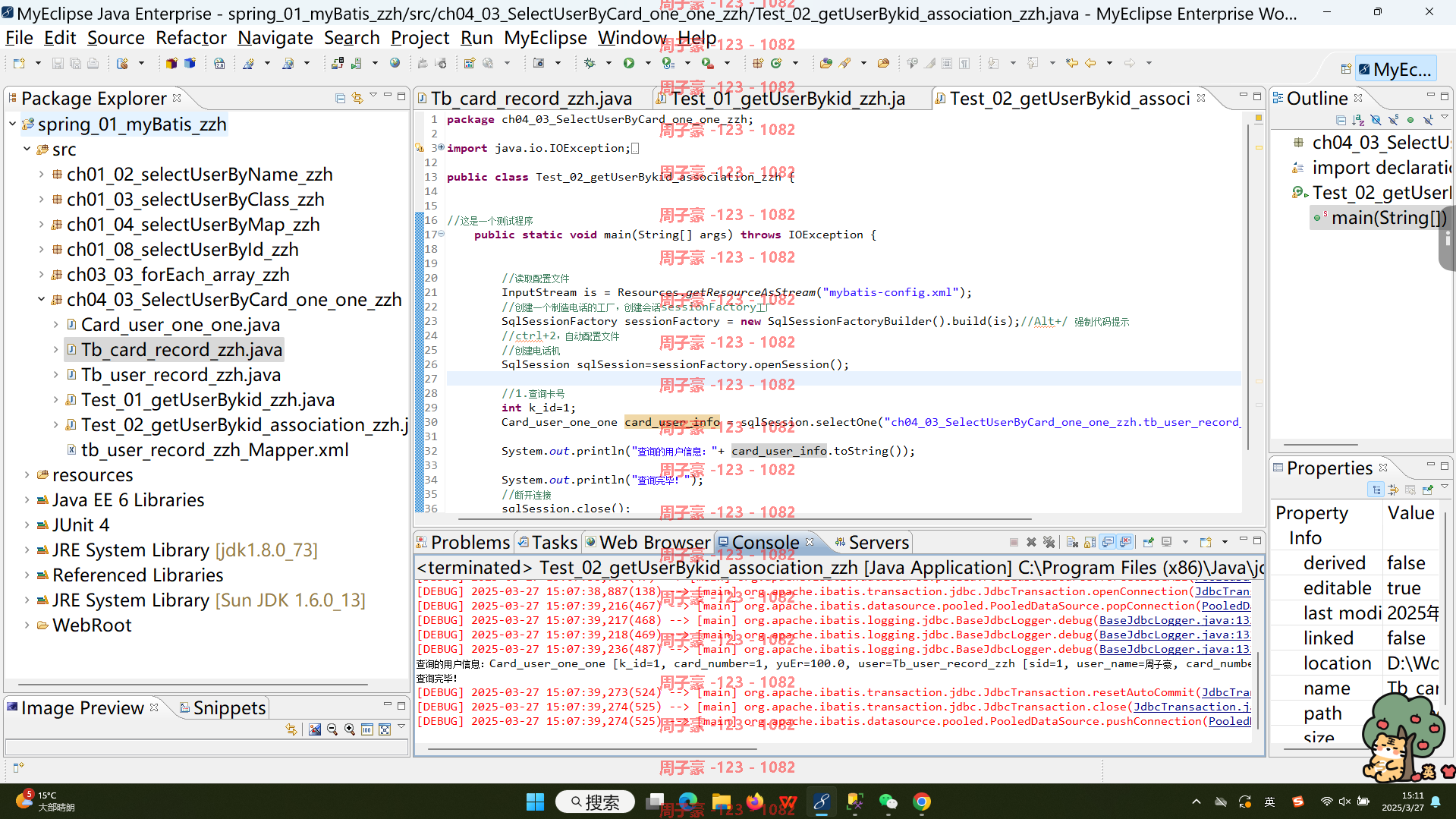
Task: Click Open Console new-console icon
Action: coord(1205,542)
